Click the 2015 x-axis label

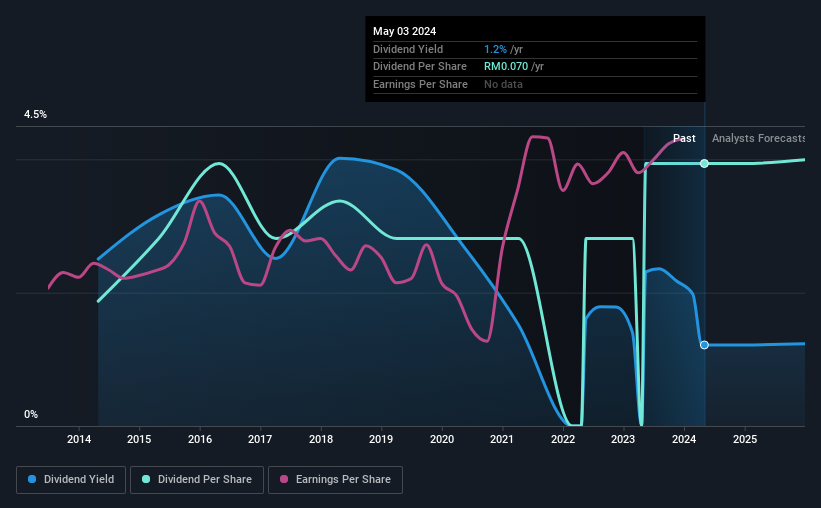click(139, 439)
